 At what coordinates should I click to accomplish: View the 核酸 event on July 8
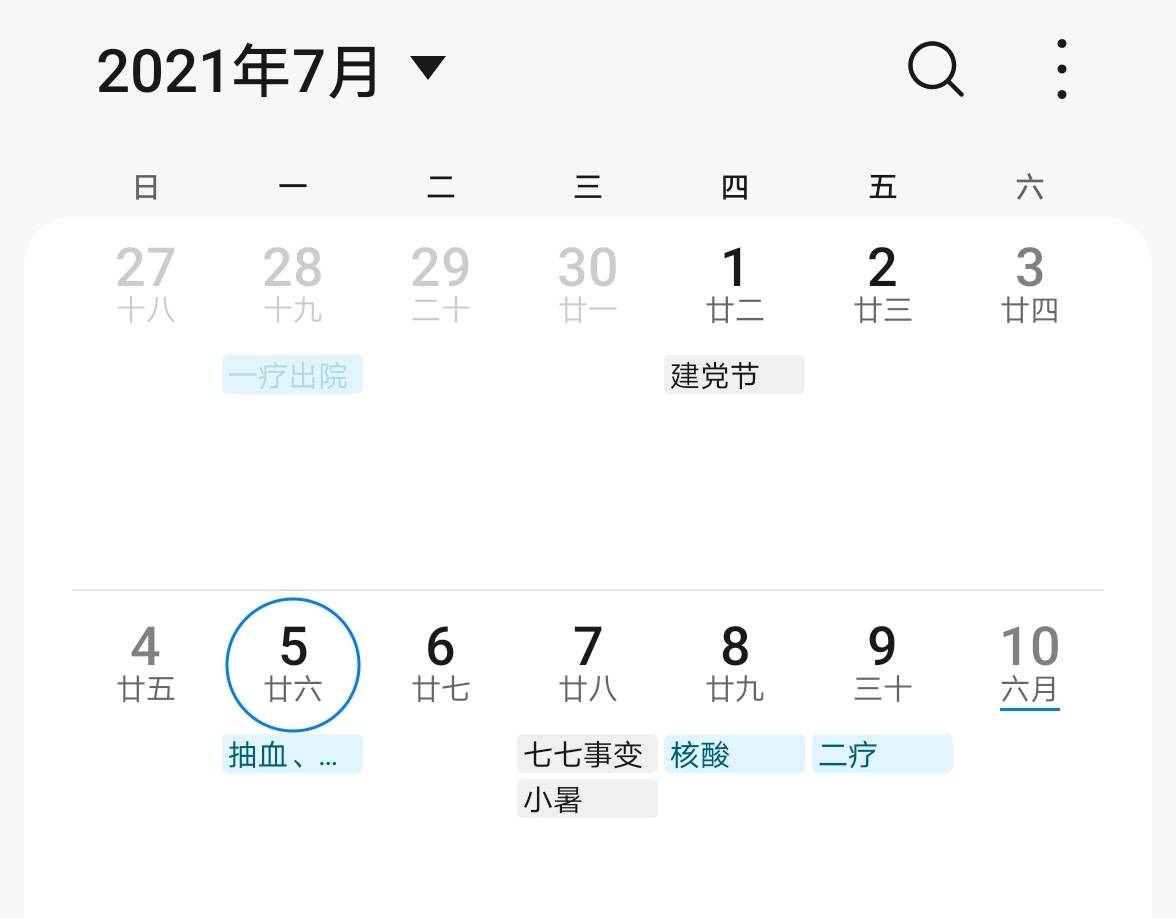click(734, 756)
